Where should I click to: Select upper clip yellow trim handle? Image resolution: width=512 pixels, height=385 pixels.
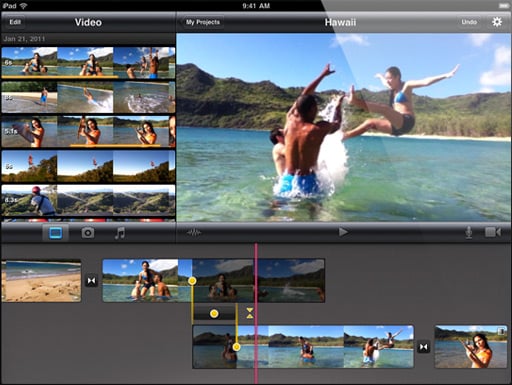coord(192,281)
